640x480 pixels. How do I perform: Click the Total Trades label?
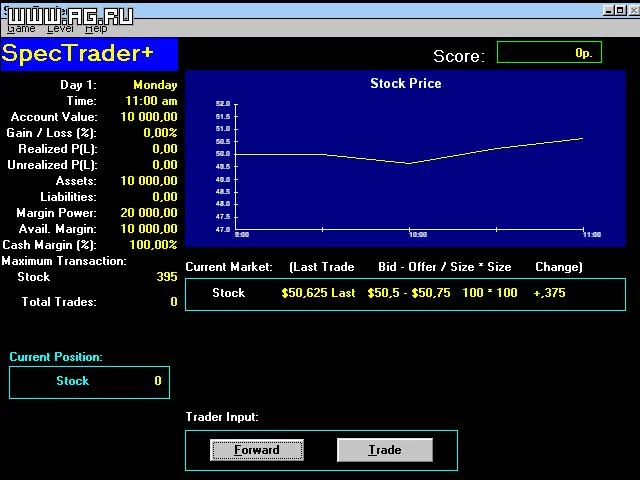[59, 302]
